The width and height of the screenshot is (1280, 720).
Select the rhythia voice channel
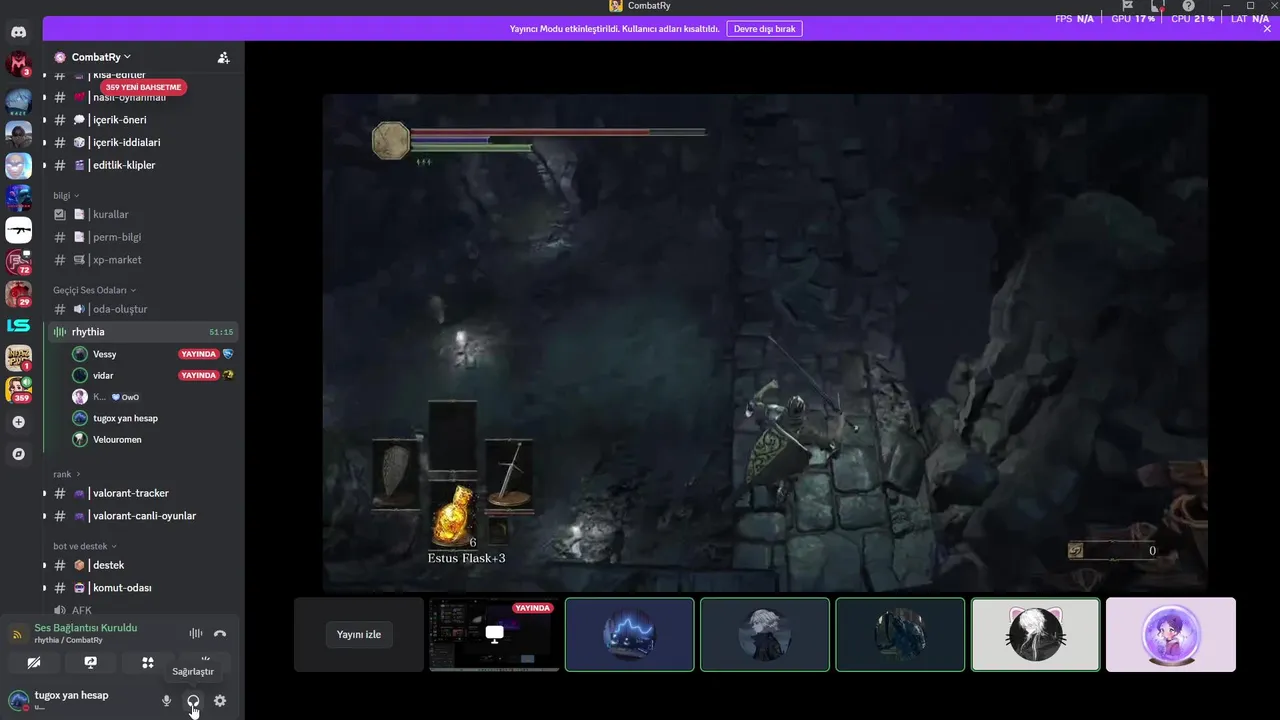pyautogui.click(x=144, y=332)
